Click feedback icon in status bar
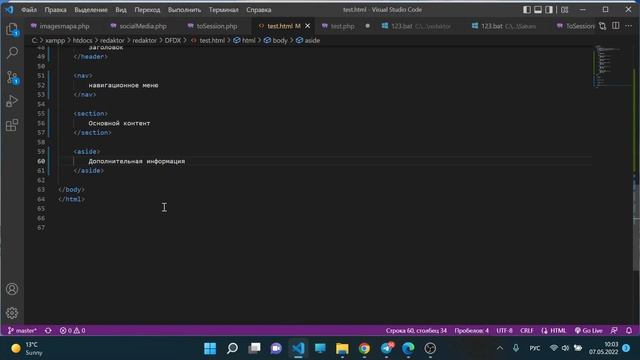This screenshot has height=360, width=640. tap(614, 330)
